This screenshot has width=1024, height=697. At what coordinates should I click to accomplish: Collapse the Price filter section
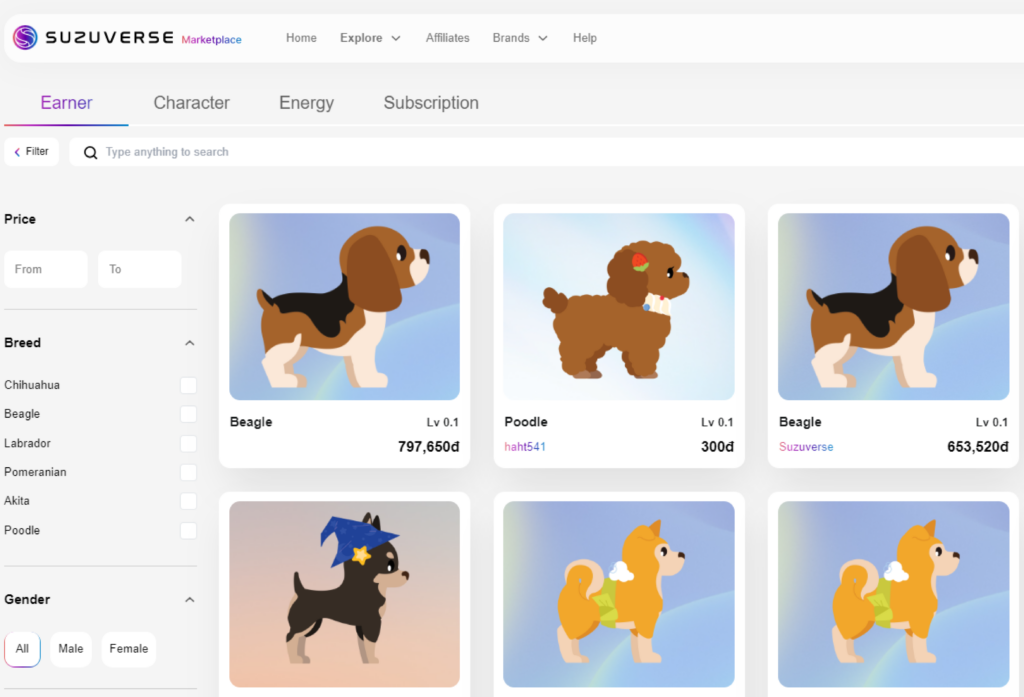[189, 219]
